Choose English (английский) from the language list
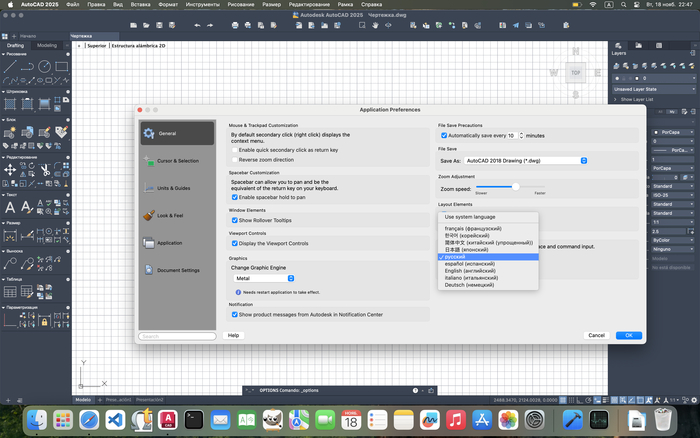Image resolution: width=700 pixels, height=438 pixels. [x=472, y=271]
